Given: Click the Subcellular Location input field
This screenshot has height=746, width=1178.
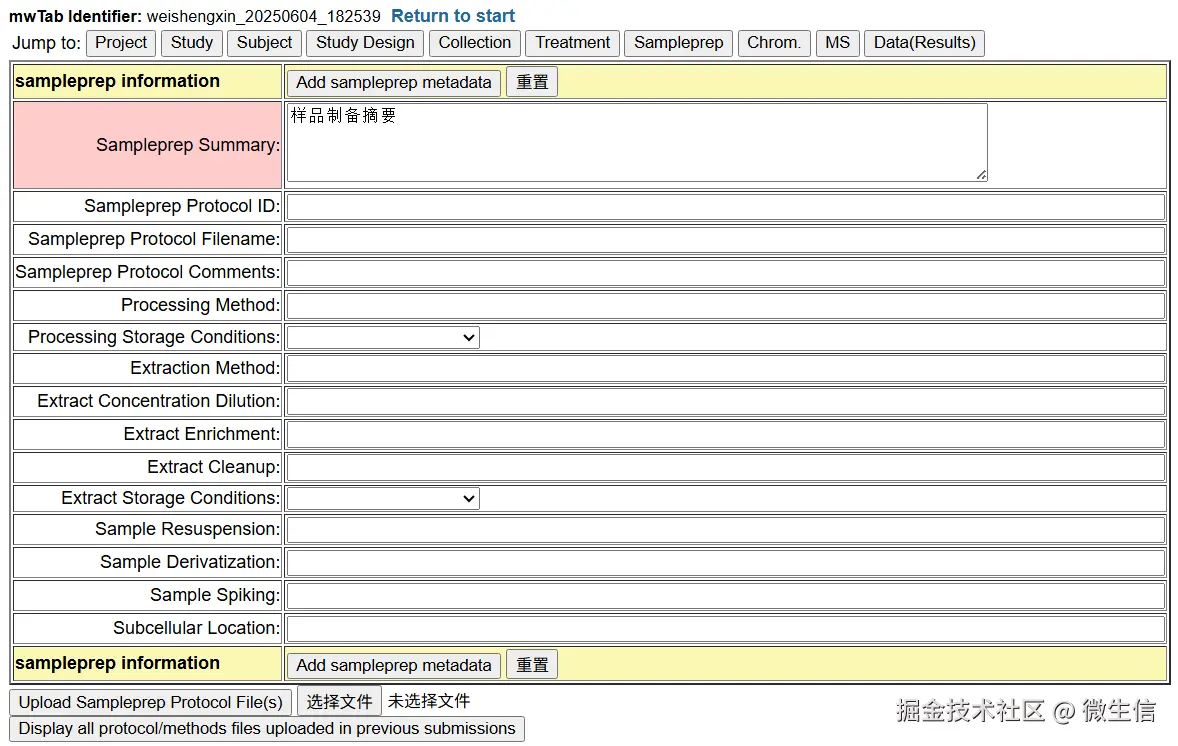Looking at the screenshot, I should (726, 630).
